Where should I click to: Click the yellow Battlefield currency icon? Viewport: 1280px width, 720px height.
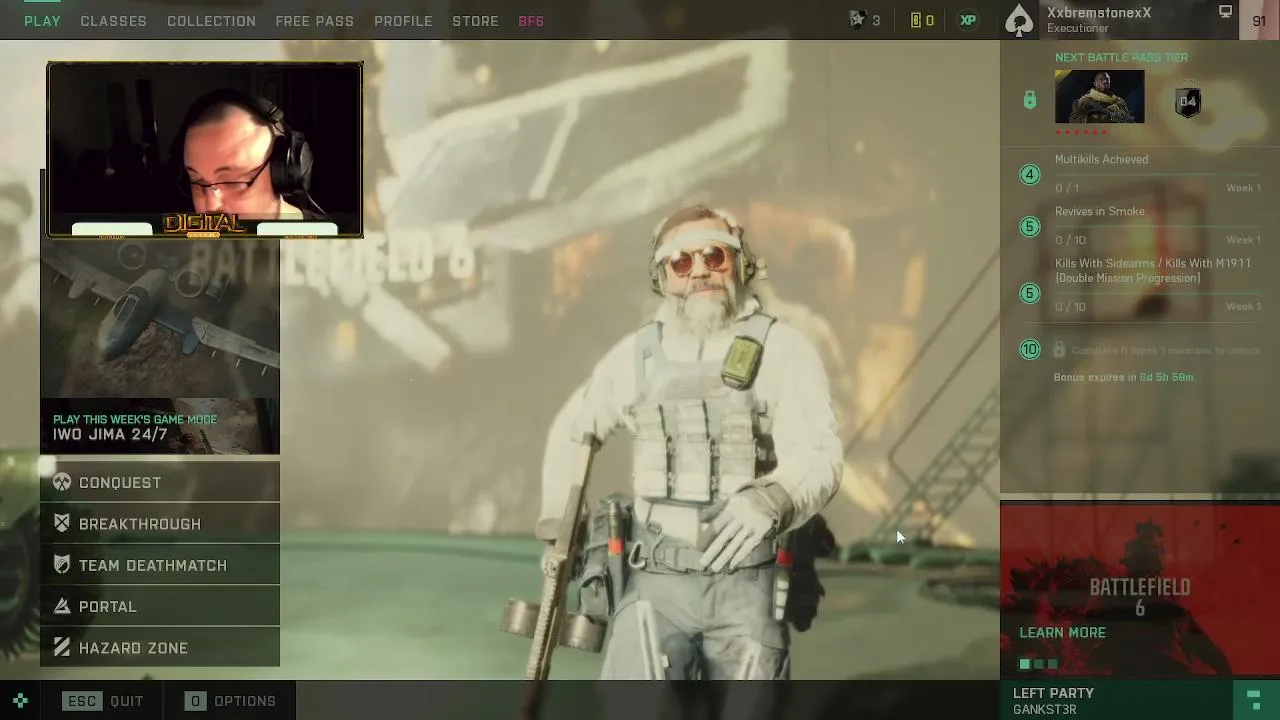914,20
